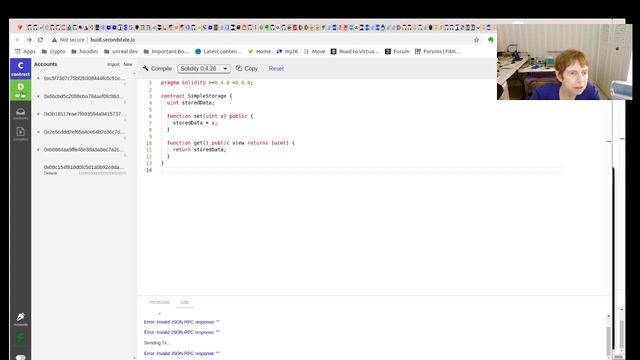Open the Apps bookmarks shortcut
This screenshot has height=360, width=640.
point(25,51)
